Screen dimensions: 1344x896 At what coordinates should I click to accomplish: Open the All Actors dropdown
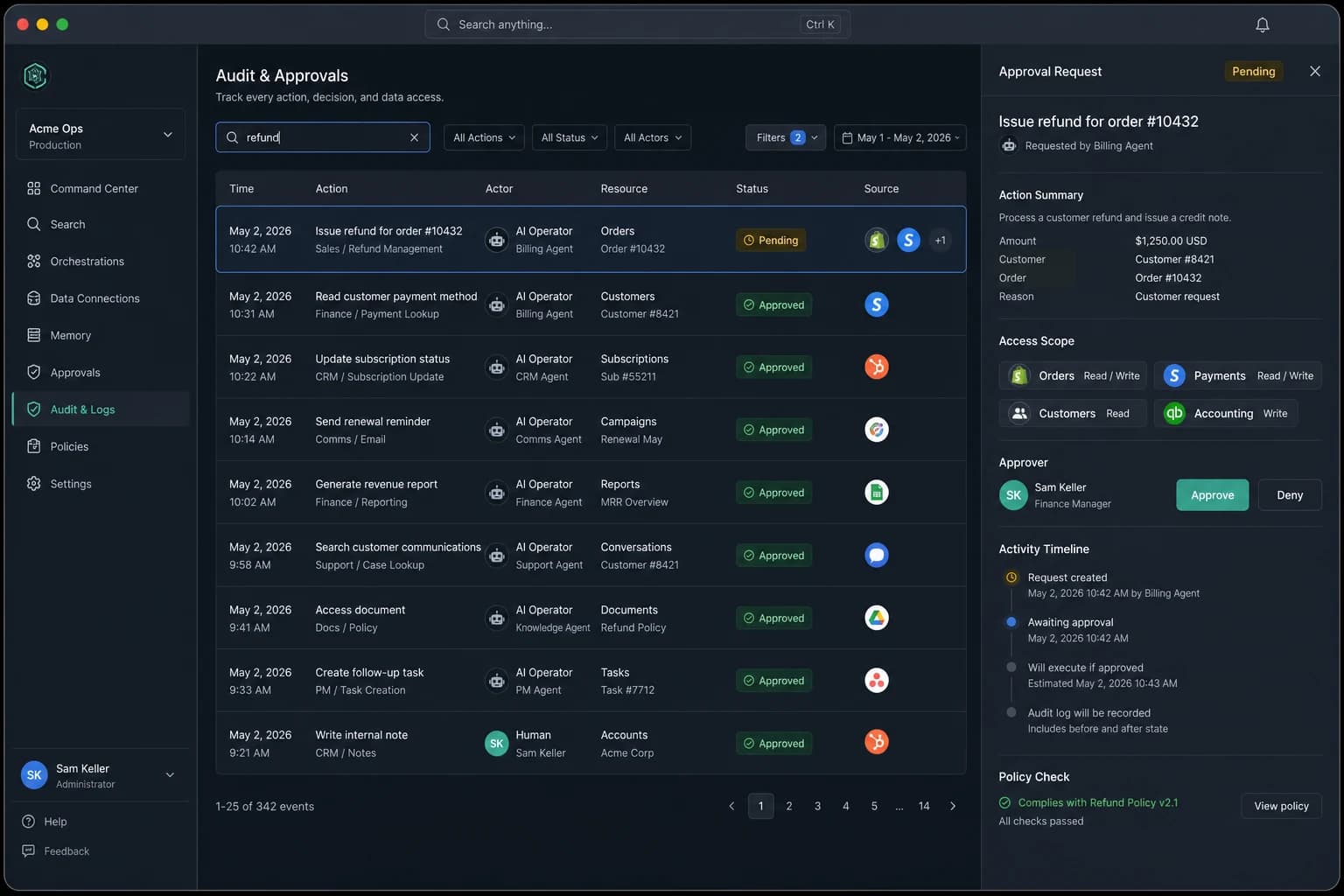click(652, 137)
